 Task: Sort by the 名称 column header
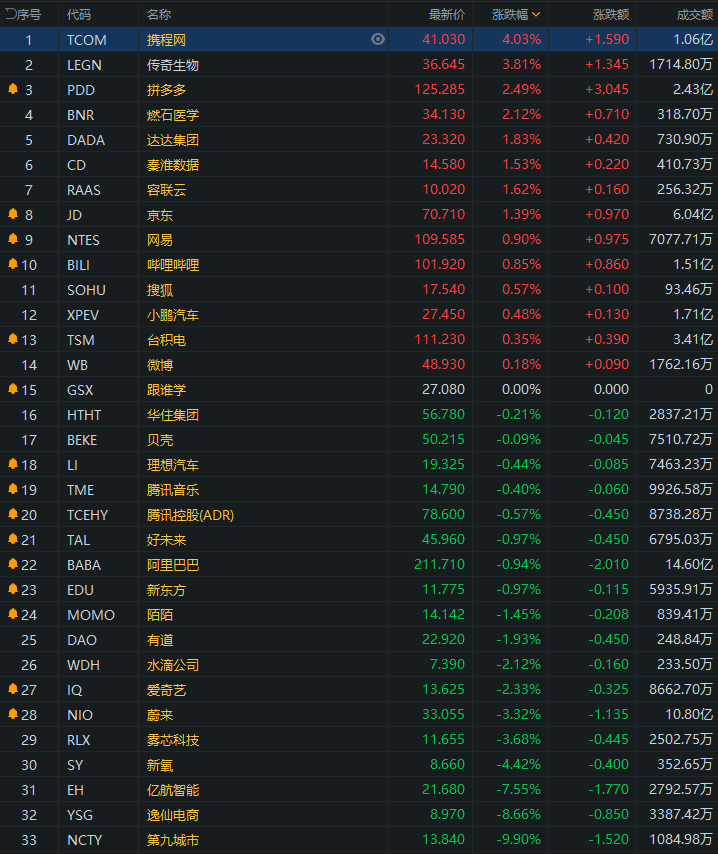click(x=159, y=15)
